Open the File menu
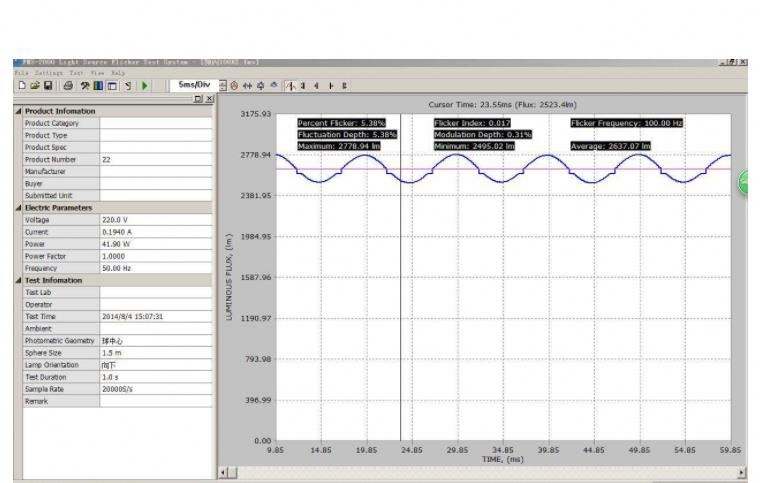This screenshot has height=483, width=760. [20, 73]
